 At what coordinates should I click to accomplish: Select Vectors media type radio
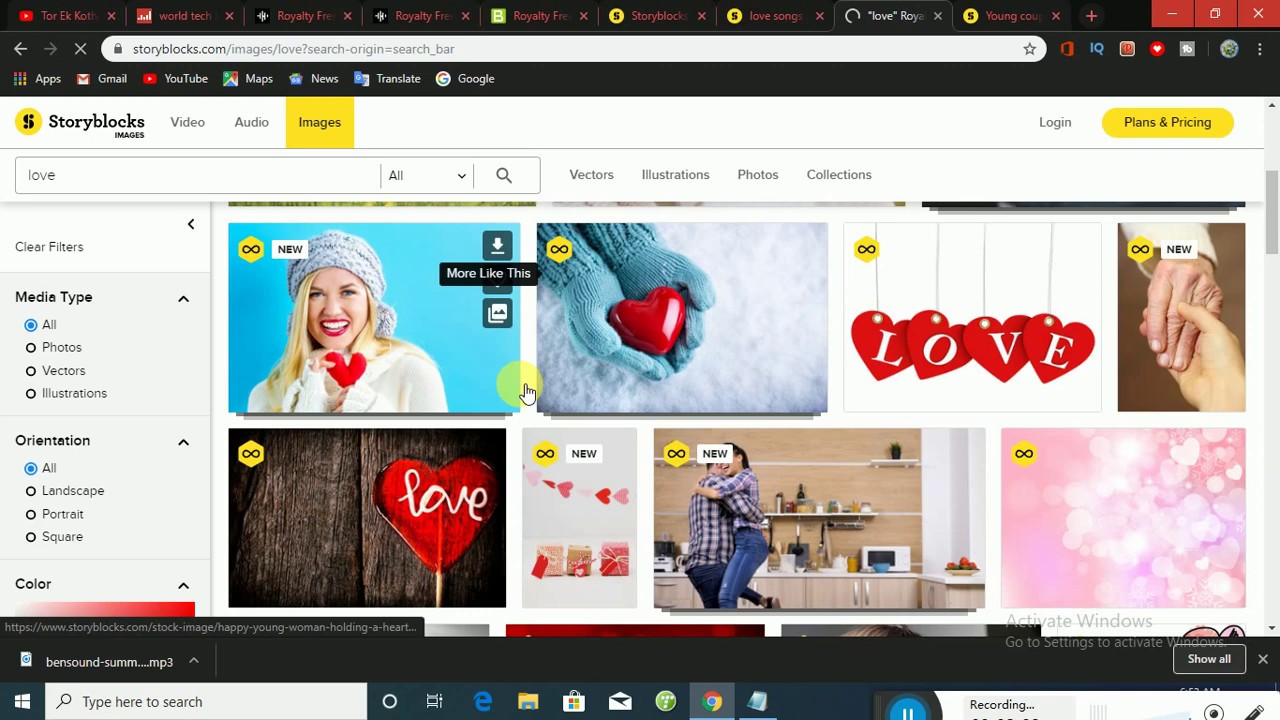point(31,371)
